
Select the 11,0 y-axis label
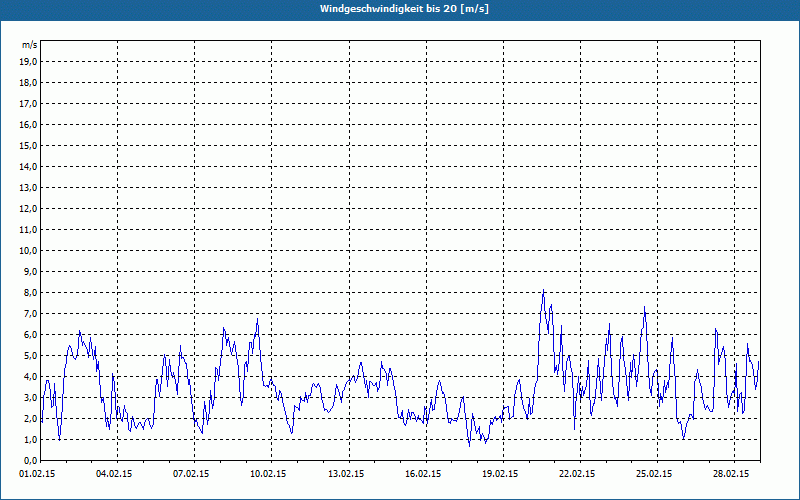[29, 230]
